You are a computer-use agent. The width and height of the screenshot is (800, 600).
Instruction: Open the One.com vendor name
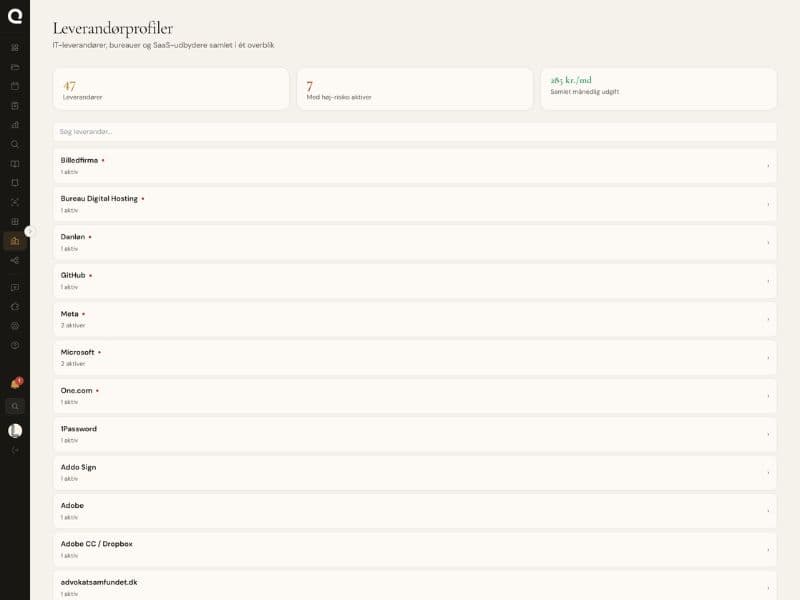coord(77,390)
